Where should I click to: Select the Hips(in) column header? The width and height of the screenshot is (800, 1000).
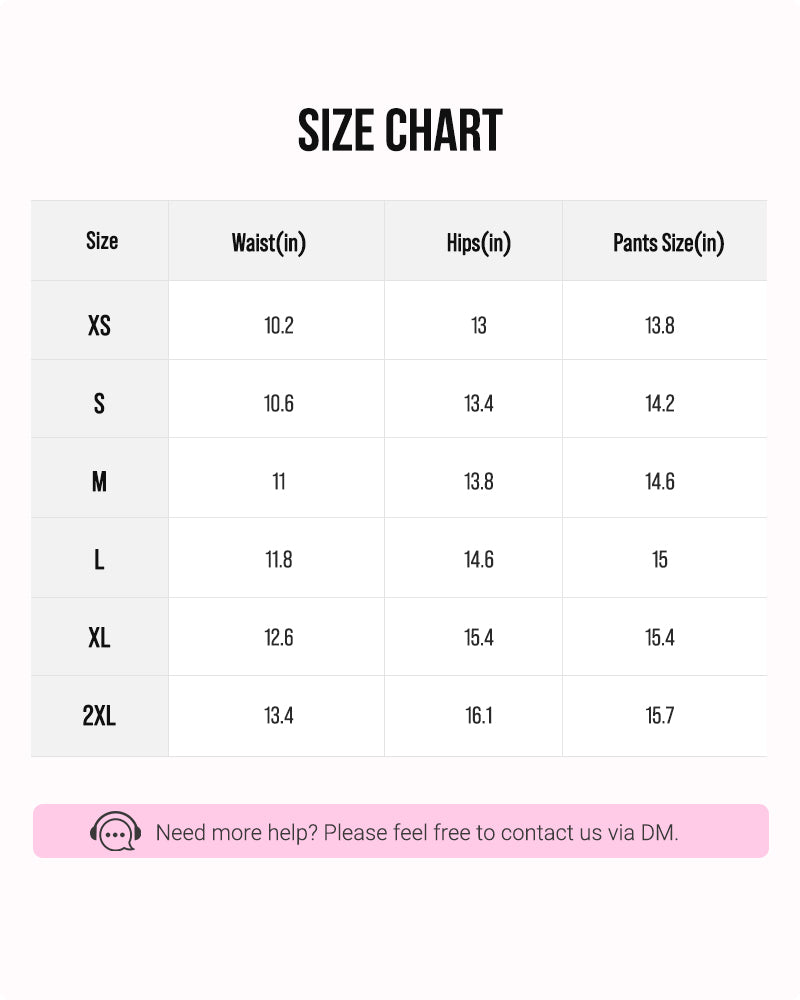478,242
